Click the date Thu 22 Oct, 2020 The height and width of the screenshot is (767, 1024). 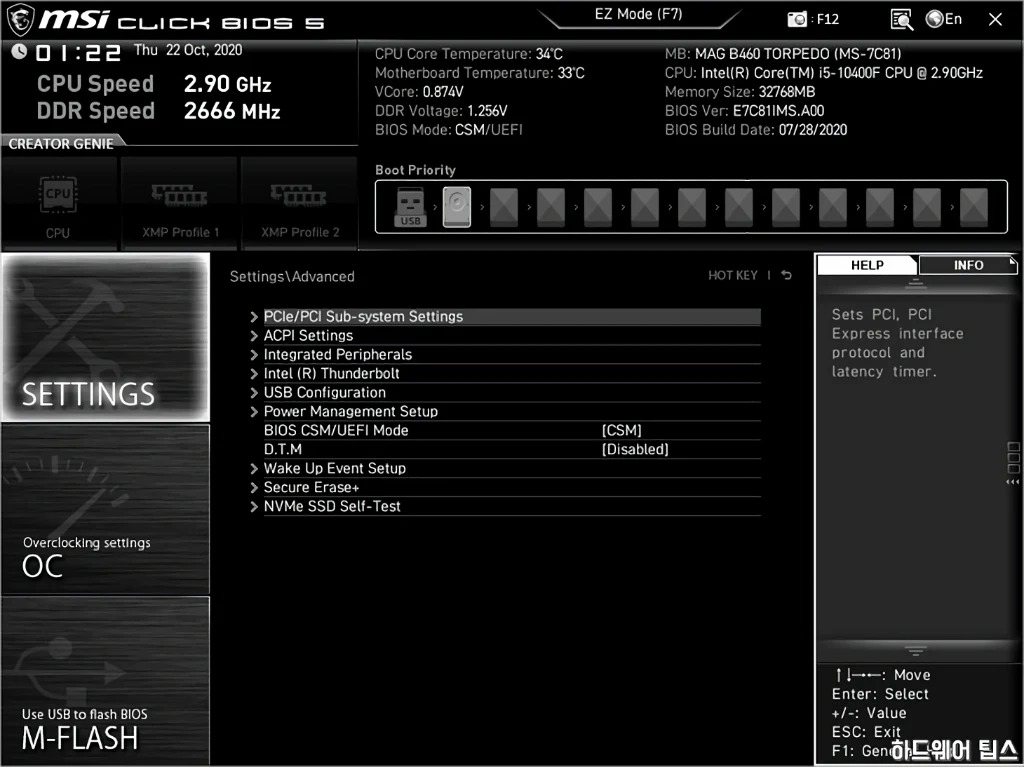pos(188,50)
